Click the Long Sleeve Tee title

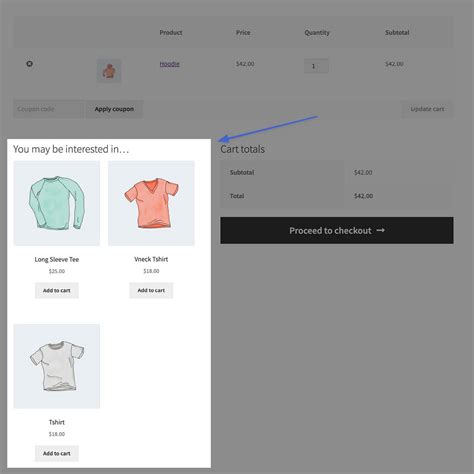point(57,259)
